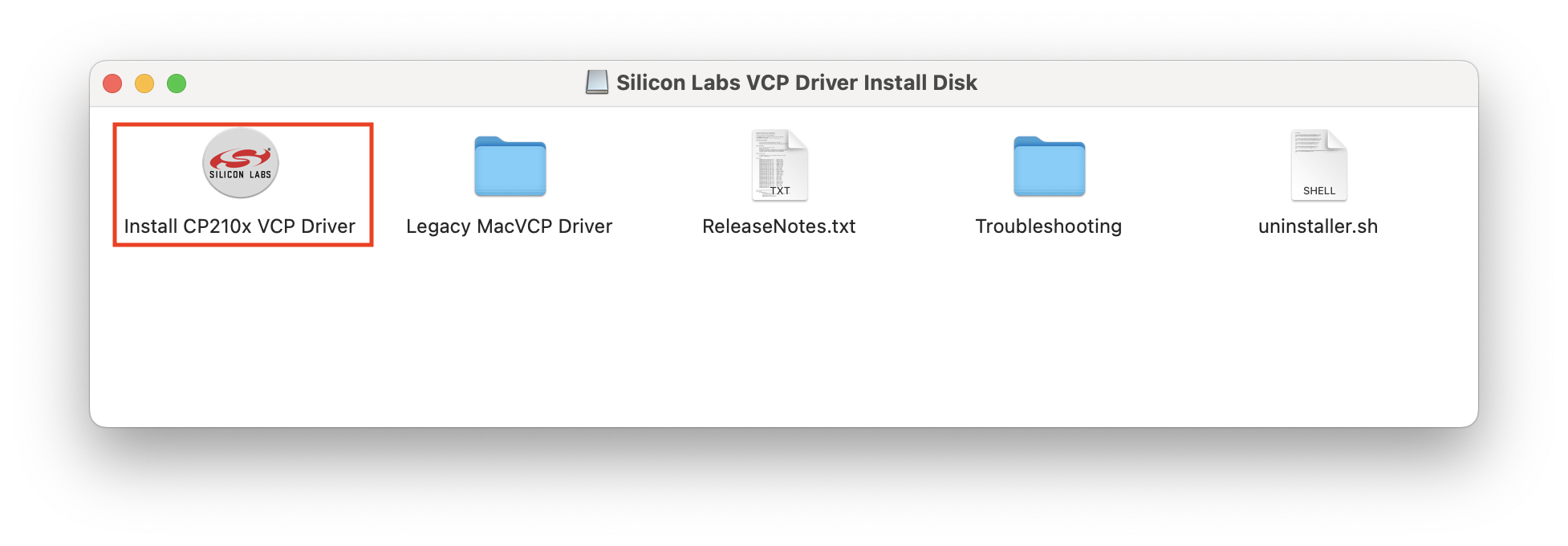
Task: Click the green zoom button
Action: (x=177, y=83)
